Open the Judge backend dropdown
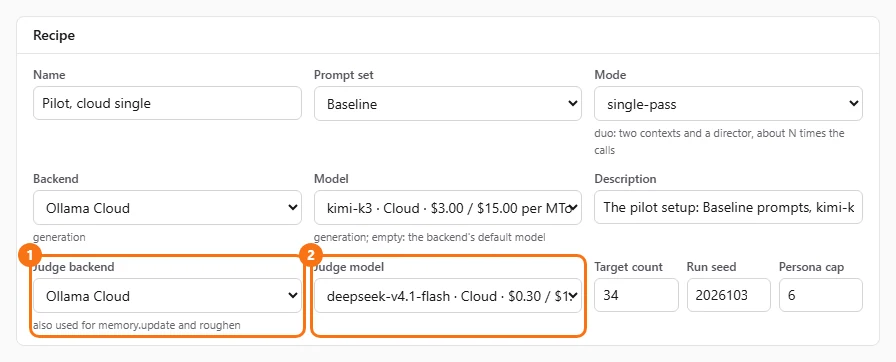This screenshot has height=362, width=896. click(167, 296)
